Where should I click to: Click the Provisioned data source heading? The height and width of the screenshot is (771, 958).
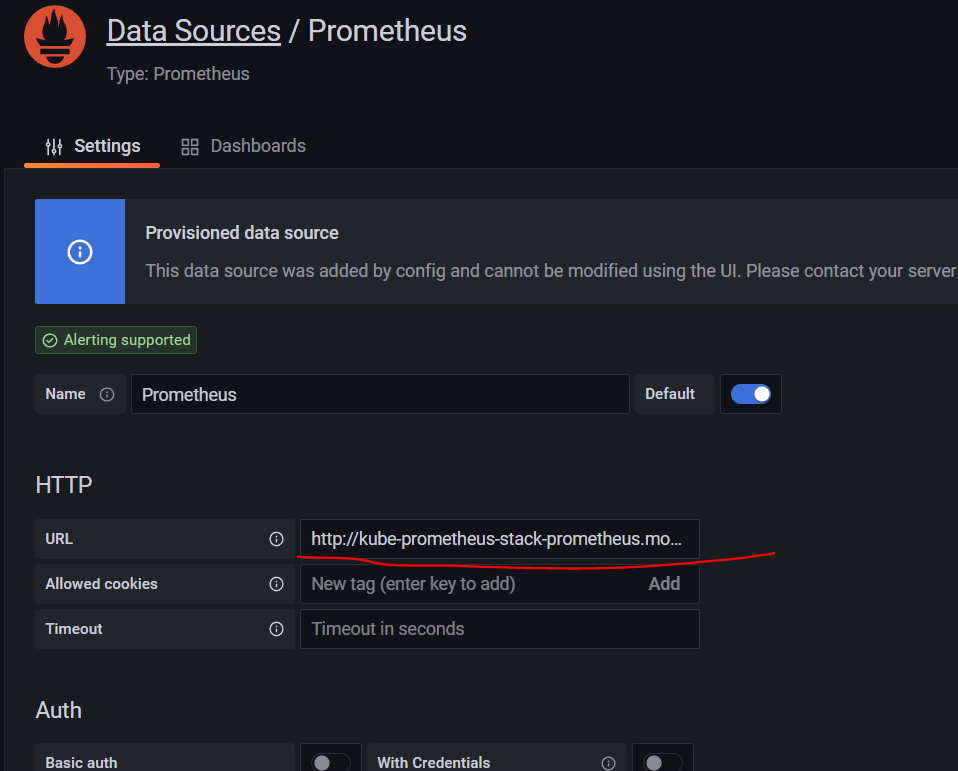pyautogui.click(x=242, y=233)
